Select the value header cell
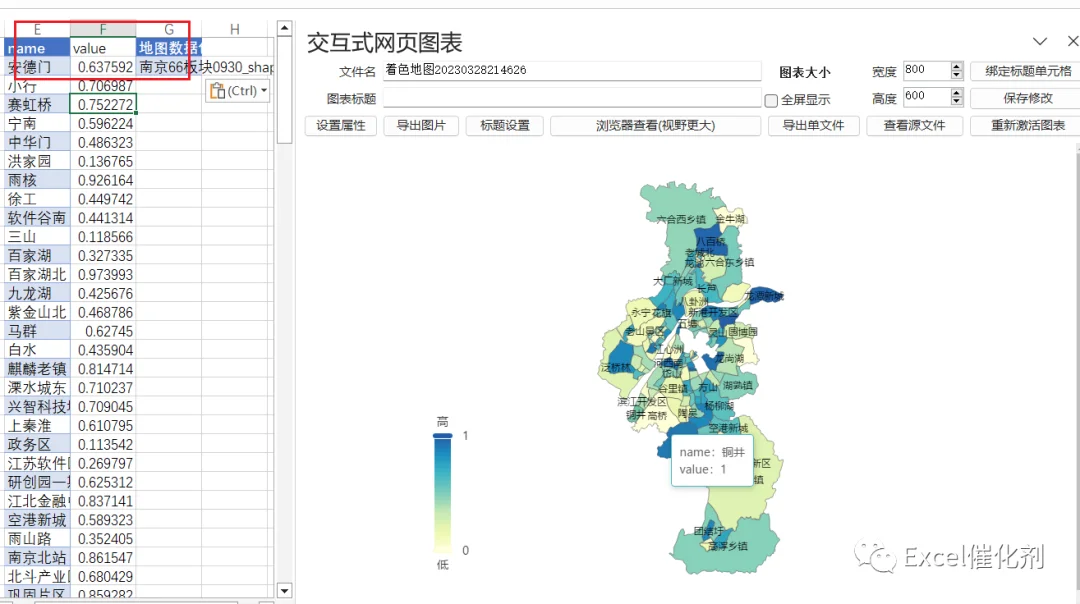Screen dimensions: 1080x604 pyautogui.click(x=103, y=48)
